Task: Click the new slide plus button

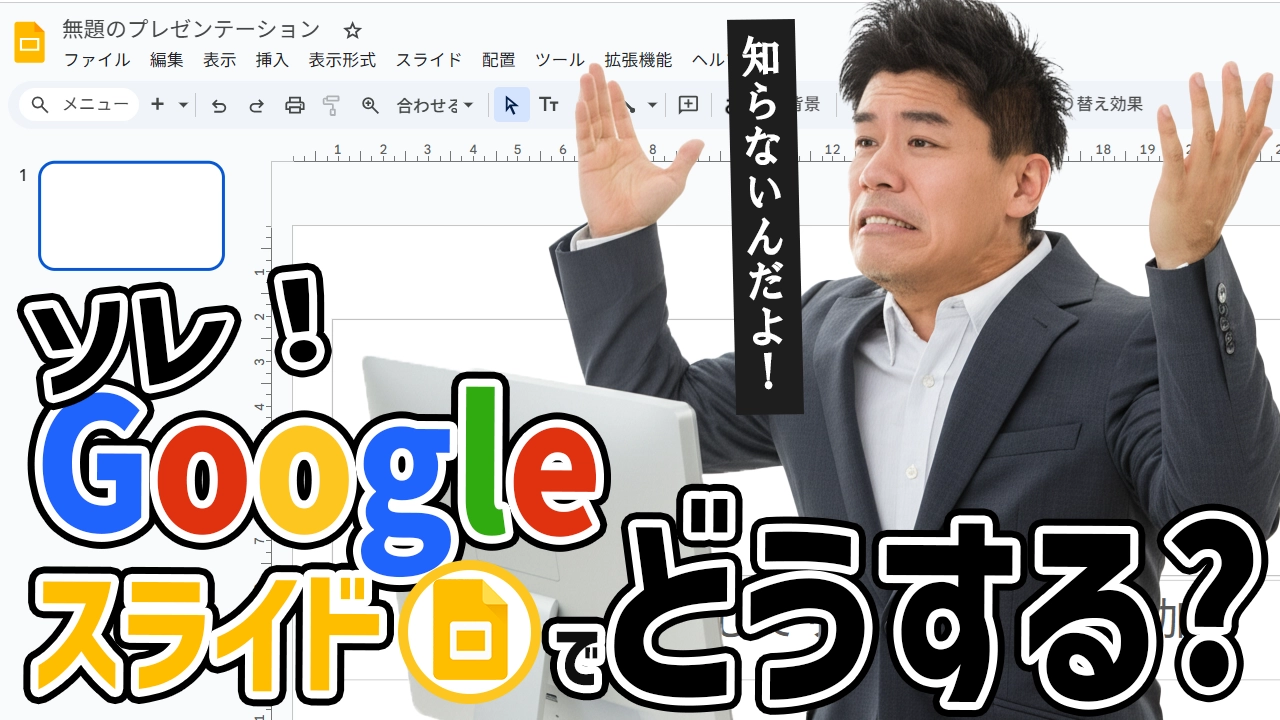Action: [x=157, y=104]
